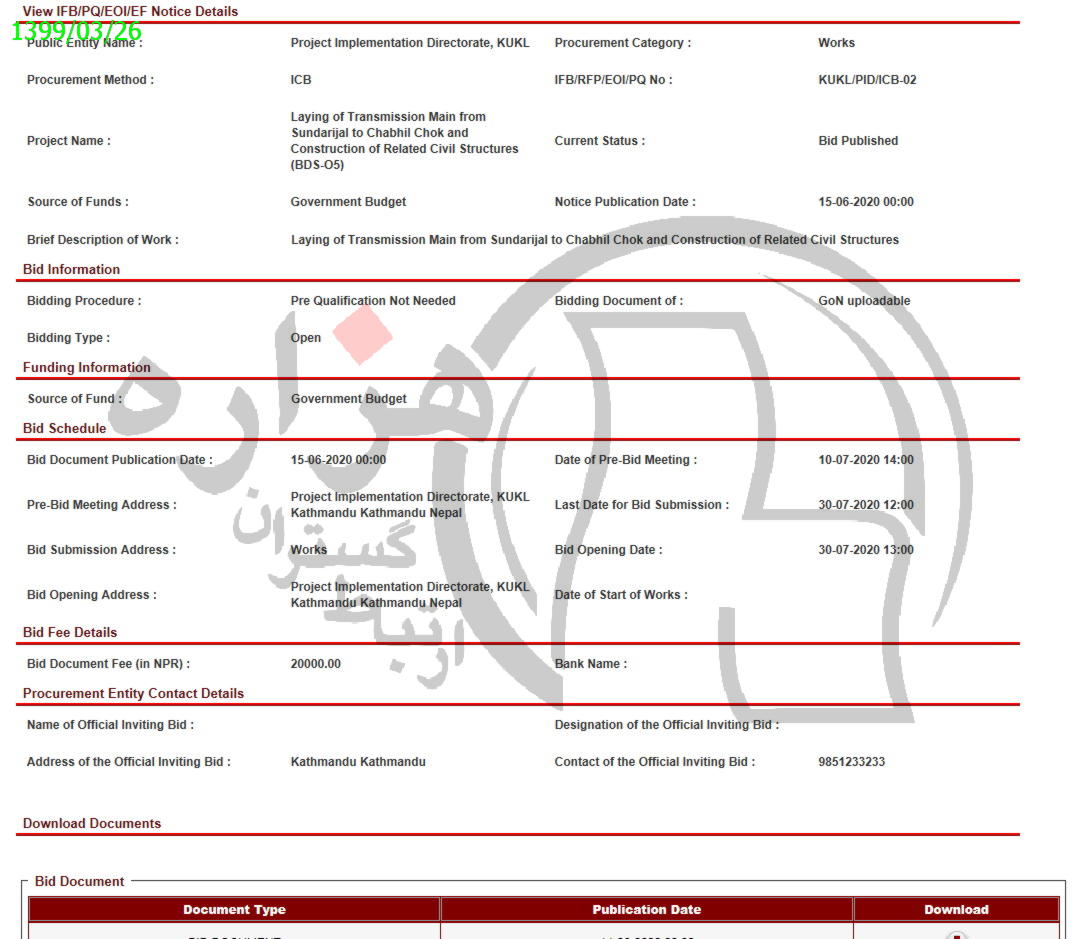1081x939 pixels.
Task: Click the Bid Opening Date value
Action: pos(865,550)
